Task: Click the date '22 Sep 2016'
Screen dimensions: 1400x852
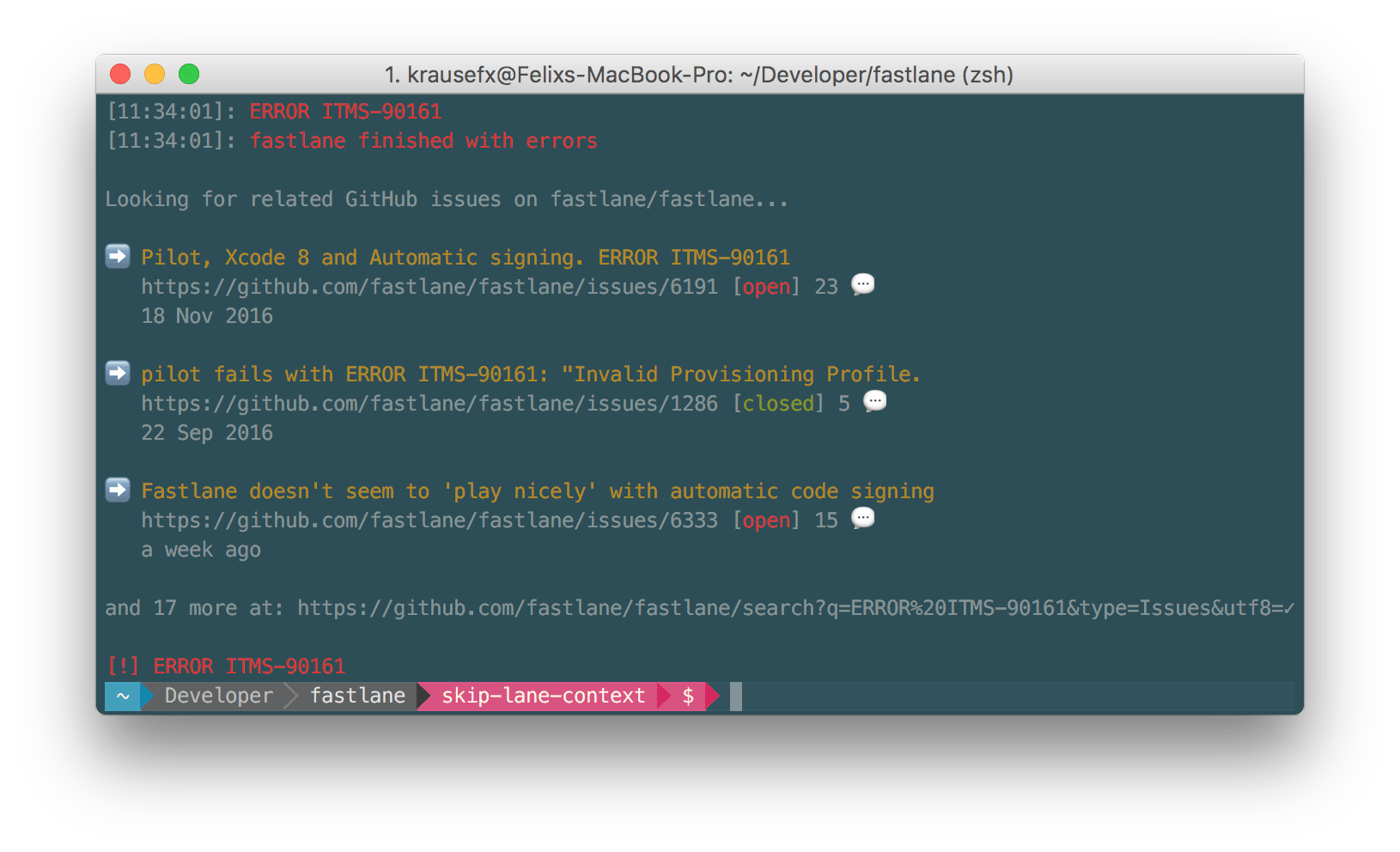Action: pos(207,433)
